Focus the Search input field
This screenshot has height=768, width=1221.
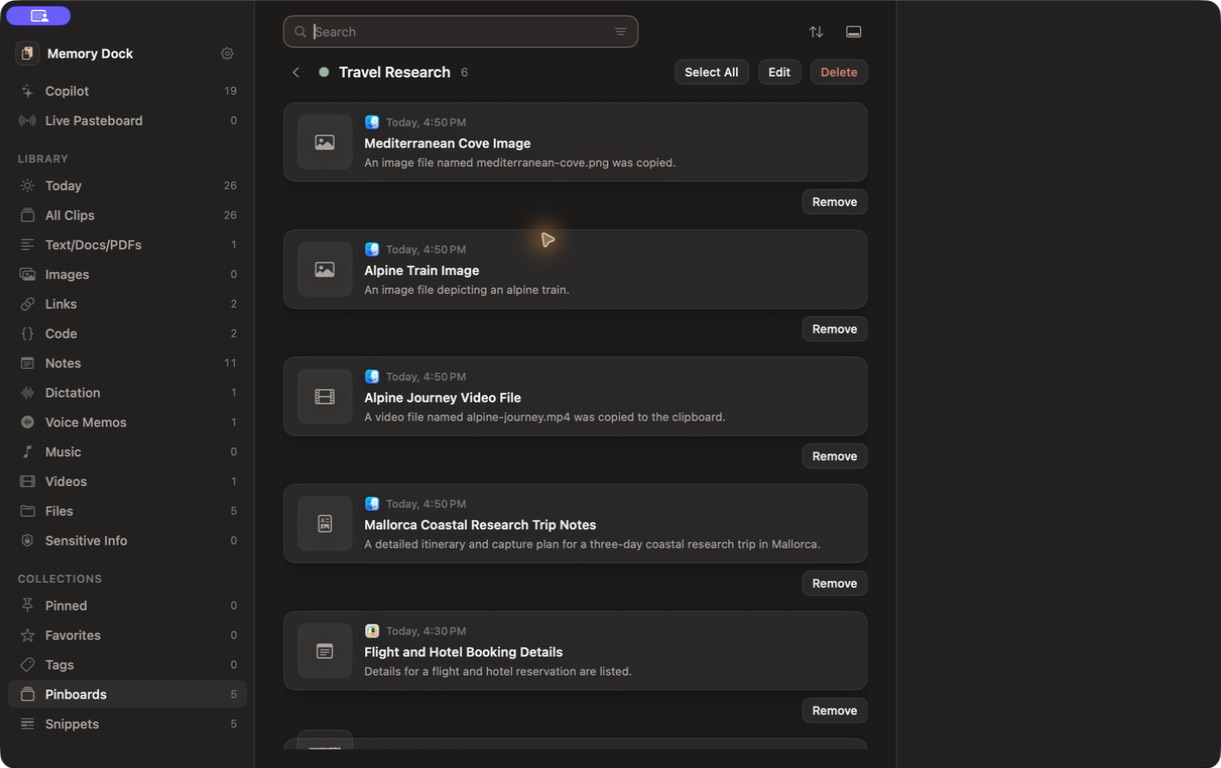pyautogui.click(x=460, y=32)
